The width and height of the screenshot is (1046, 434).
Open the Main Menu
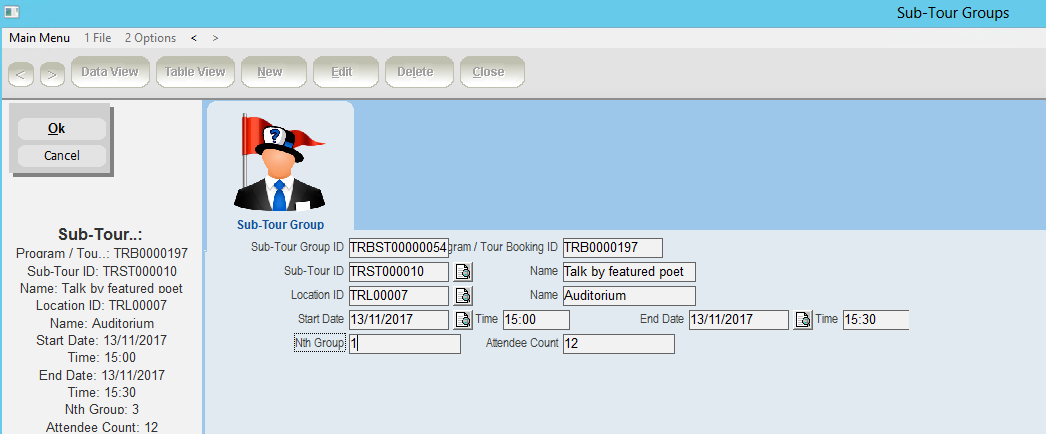[40, 38]
